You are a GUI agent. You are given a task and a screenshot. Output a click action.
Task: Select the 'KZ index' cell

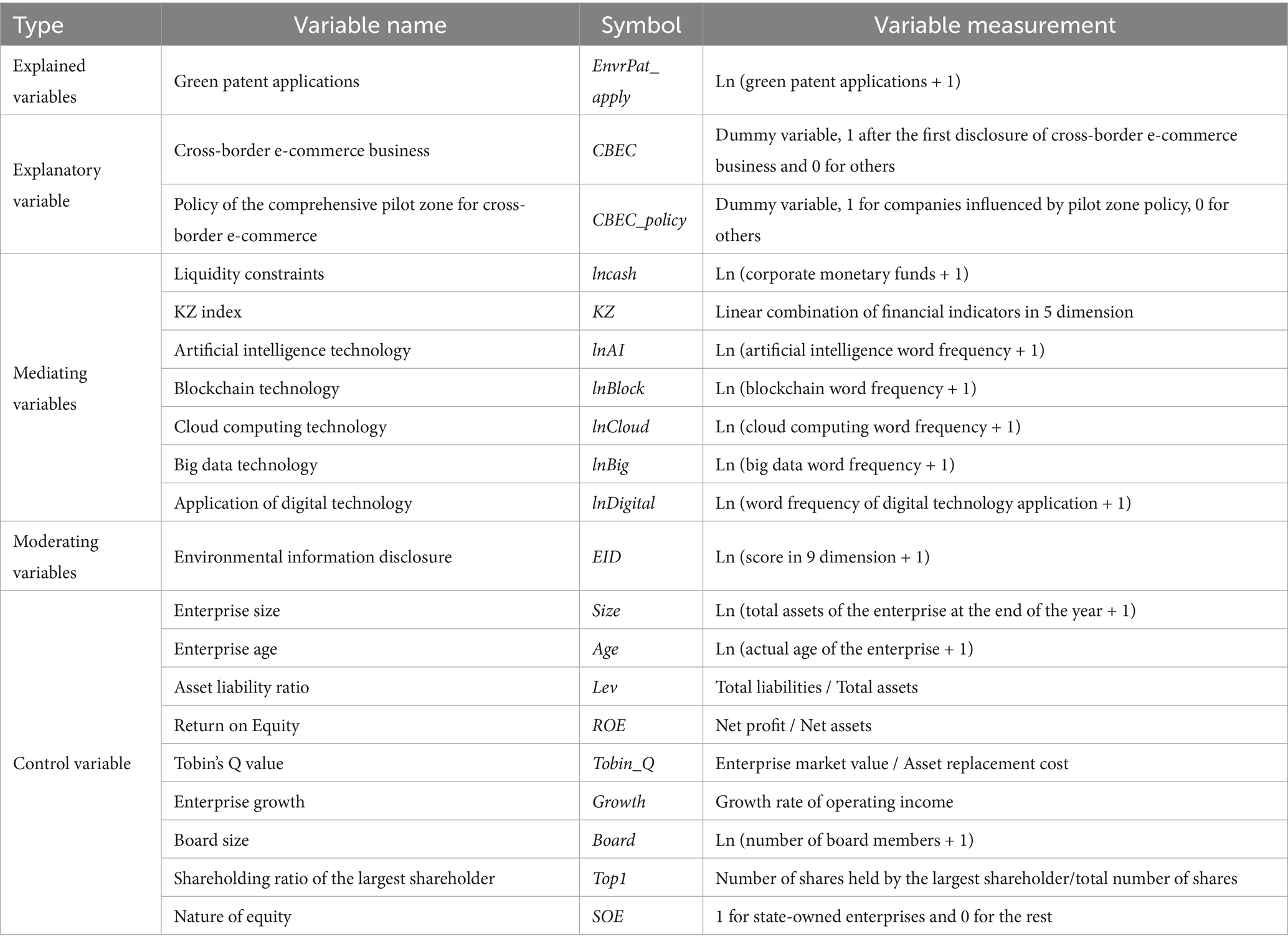[x=208, y=311]
